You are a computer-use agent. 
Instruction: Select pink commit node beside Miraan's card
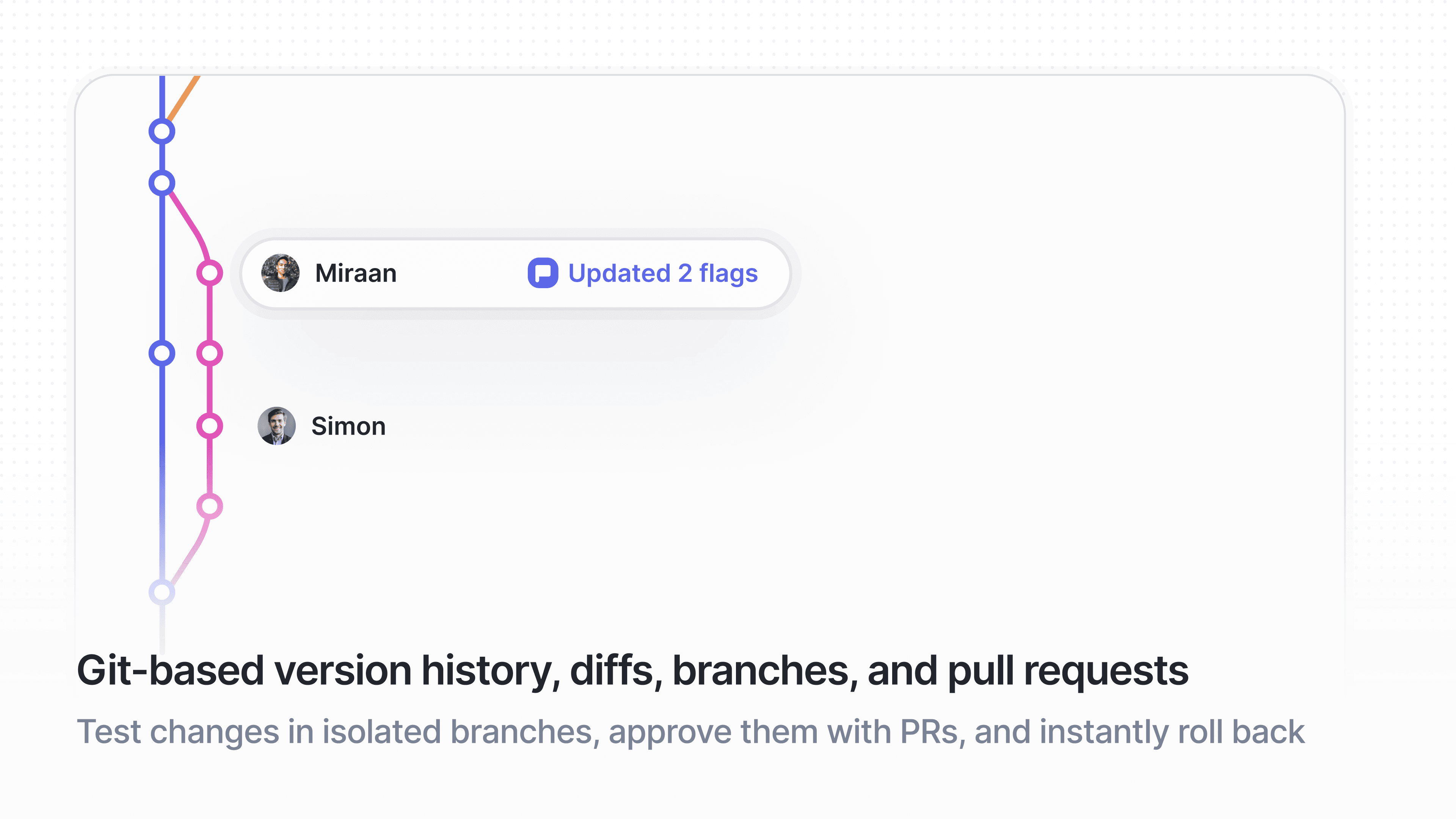(210, 273)
